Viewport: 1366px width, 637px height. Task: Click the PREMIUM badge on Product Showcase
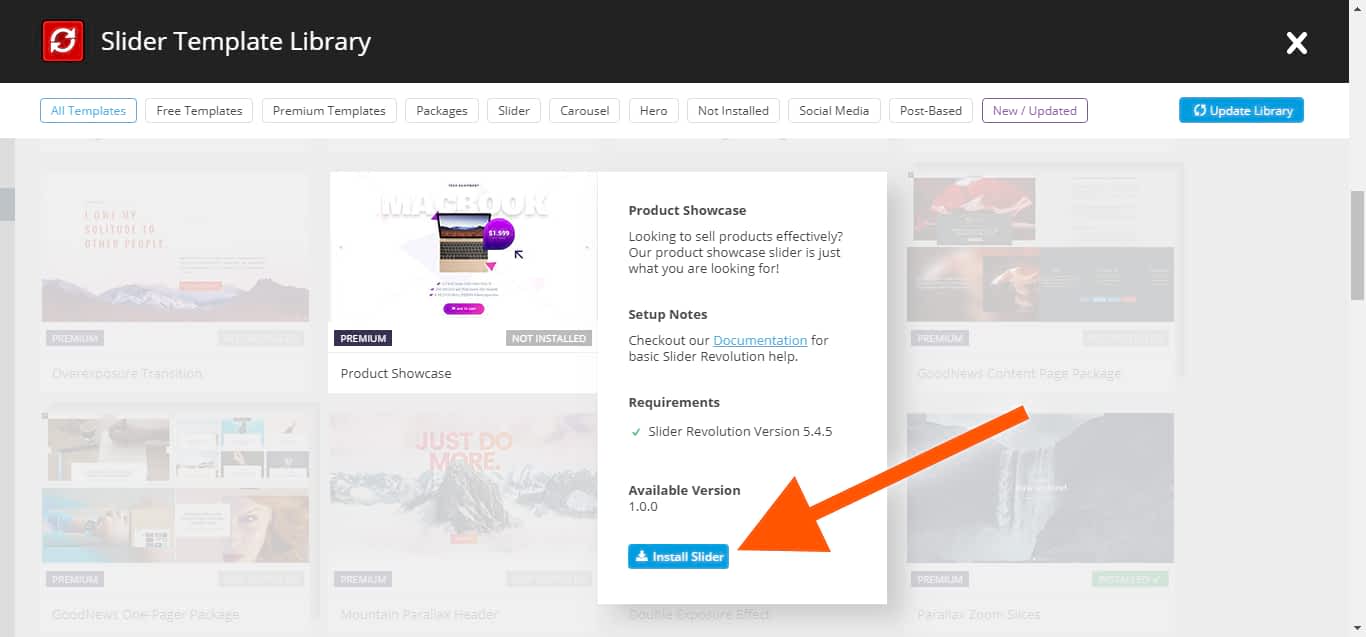click(363, 338)
